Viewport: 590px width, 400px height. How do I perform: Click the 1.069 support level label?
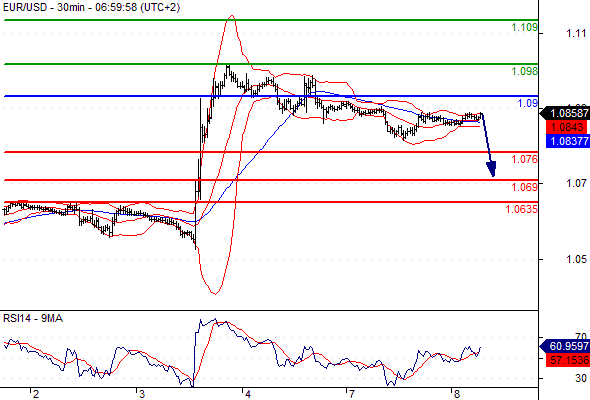(525, 187)
